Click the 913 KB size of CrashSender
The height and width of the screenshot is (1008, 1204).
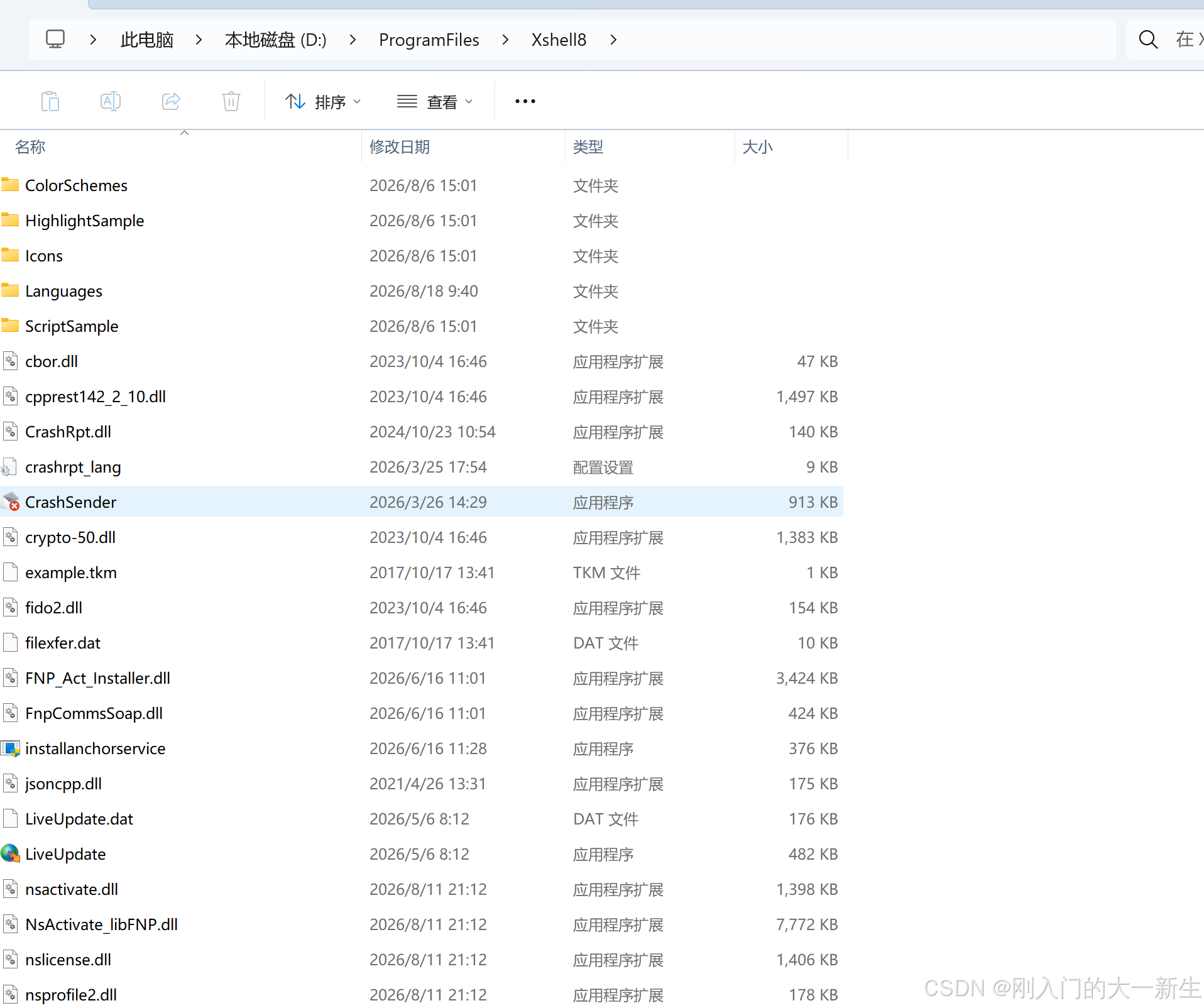coord(813,502)
